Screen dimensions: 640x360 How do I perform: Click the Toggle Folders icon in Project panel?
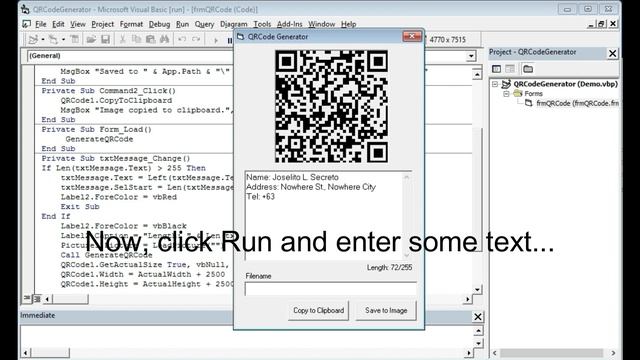click(528, 69)
